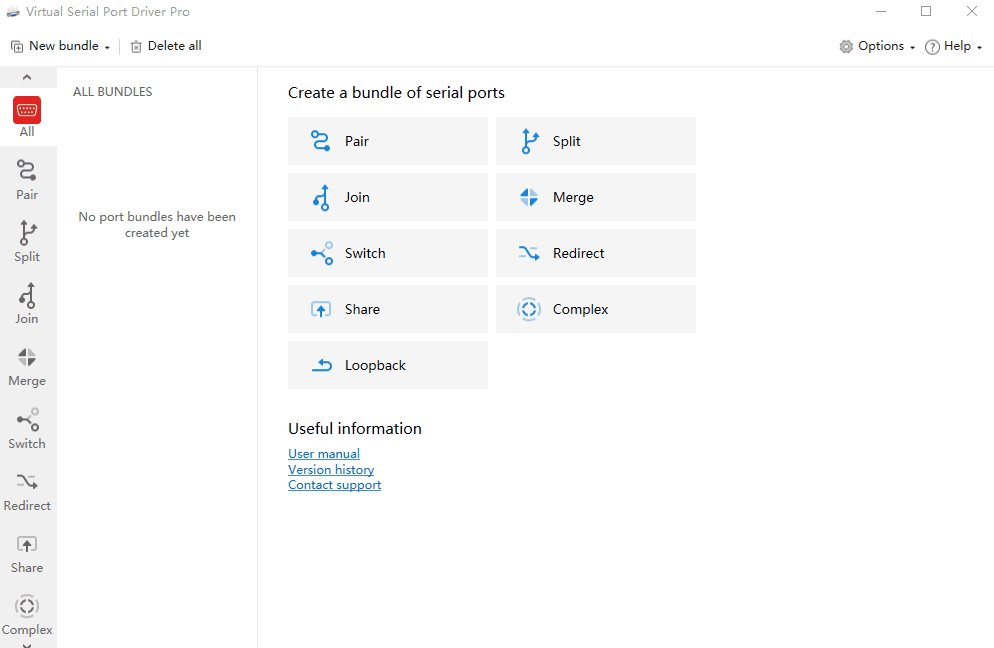The height and width of the screenshot is (648, 994).
Task: Create a Join bundle from main panel
Action: point(388,197)
